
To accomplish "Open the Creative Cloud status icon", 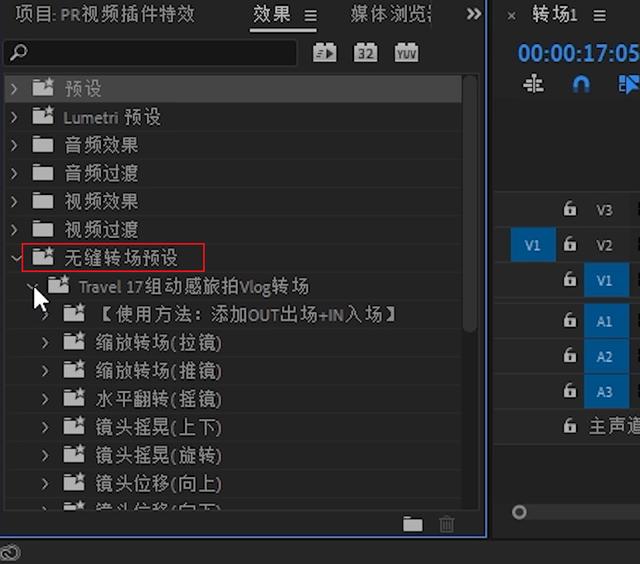I will coord(10,553).
